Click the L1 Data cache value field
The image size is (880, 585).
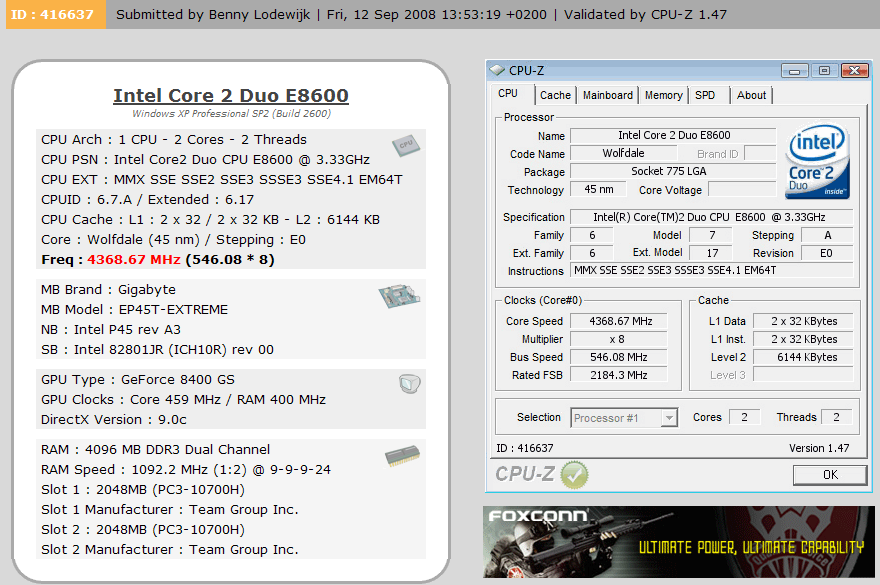click(x=803, y=321)
